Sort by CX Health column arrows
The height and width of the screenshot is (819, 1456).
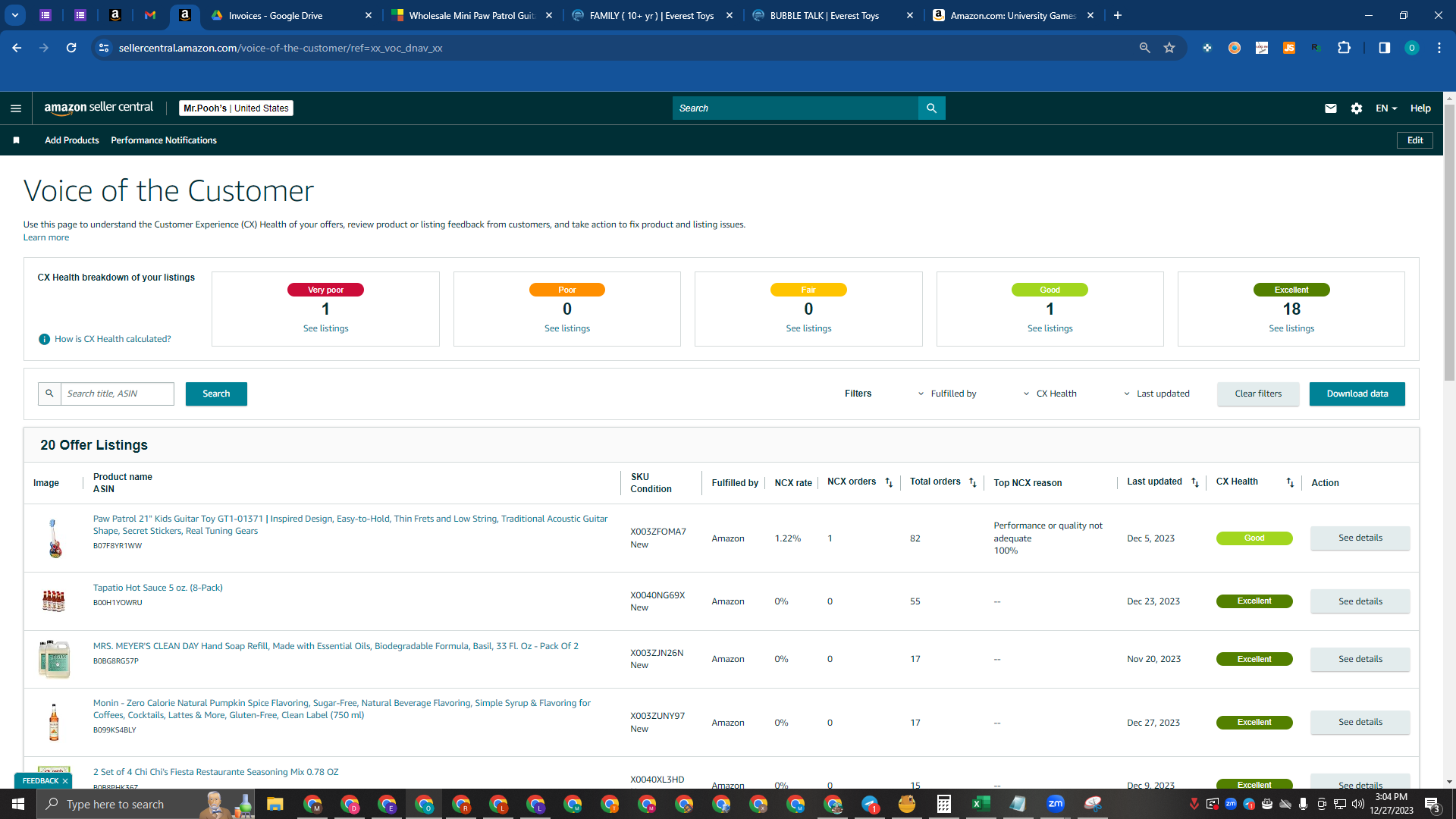(1290, 483)
